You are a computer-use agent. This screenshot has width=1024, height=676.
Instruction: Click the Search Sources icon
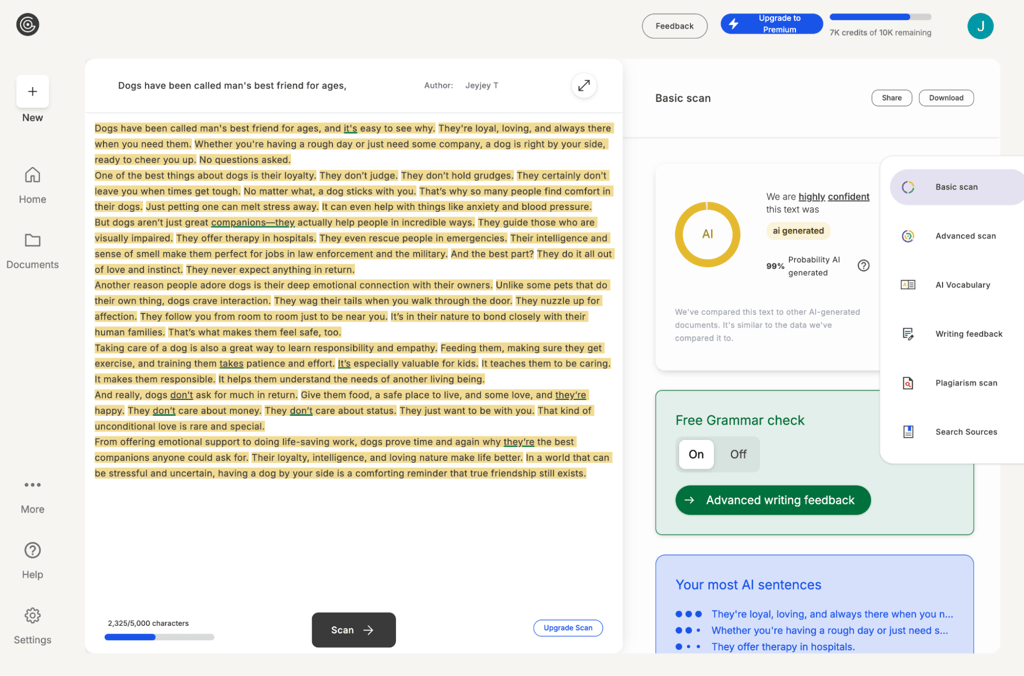(908, 432)
